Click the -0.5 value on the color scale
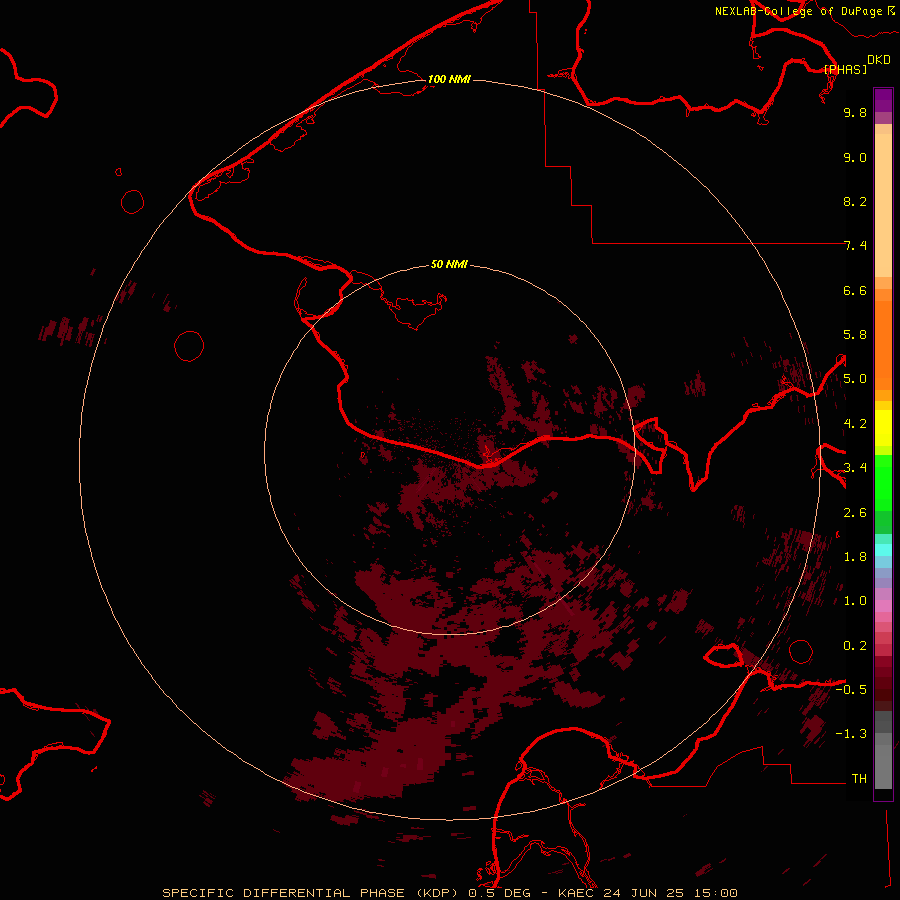 [x=851, y=690]
